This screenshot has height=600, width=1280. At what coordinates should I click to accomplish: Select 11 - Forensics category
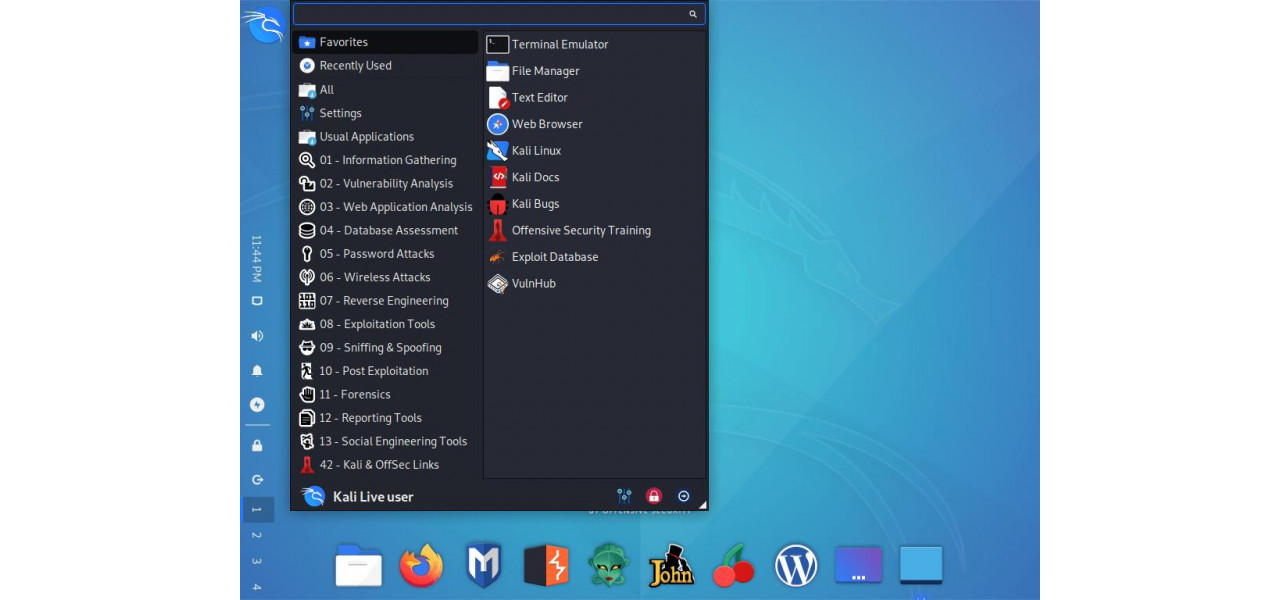tap(385, 394)
